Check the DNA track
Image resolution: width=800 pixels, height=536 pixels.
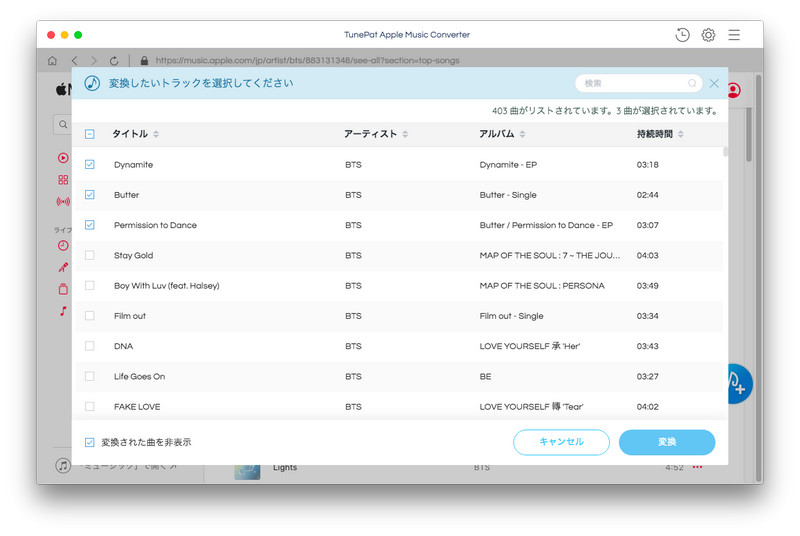click(x=90, y=346)
